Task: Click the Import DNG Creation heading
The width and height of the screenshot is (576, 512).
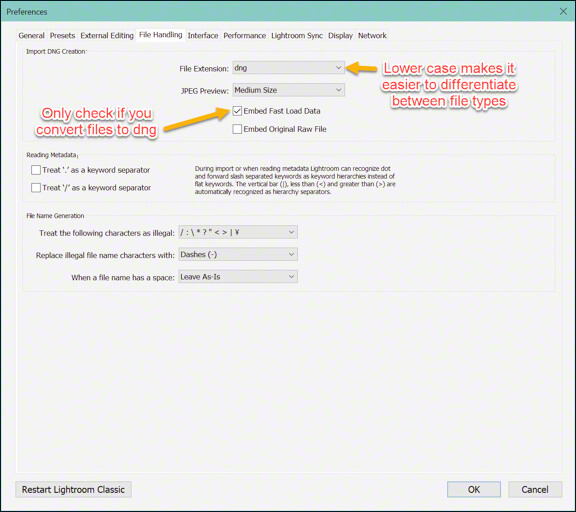Action: [x=56, y=51]
